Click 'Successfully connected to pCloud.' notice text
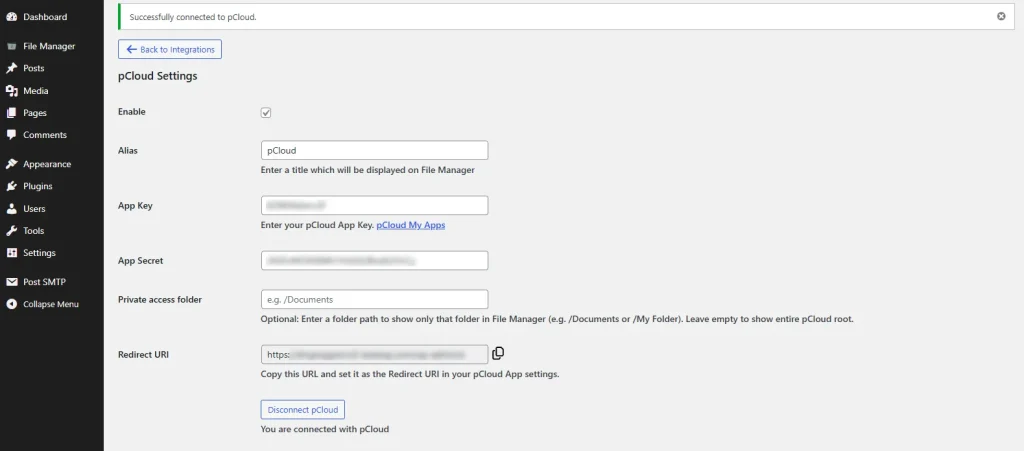1024x451 pixels. tap(193, 17)
